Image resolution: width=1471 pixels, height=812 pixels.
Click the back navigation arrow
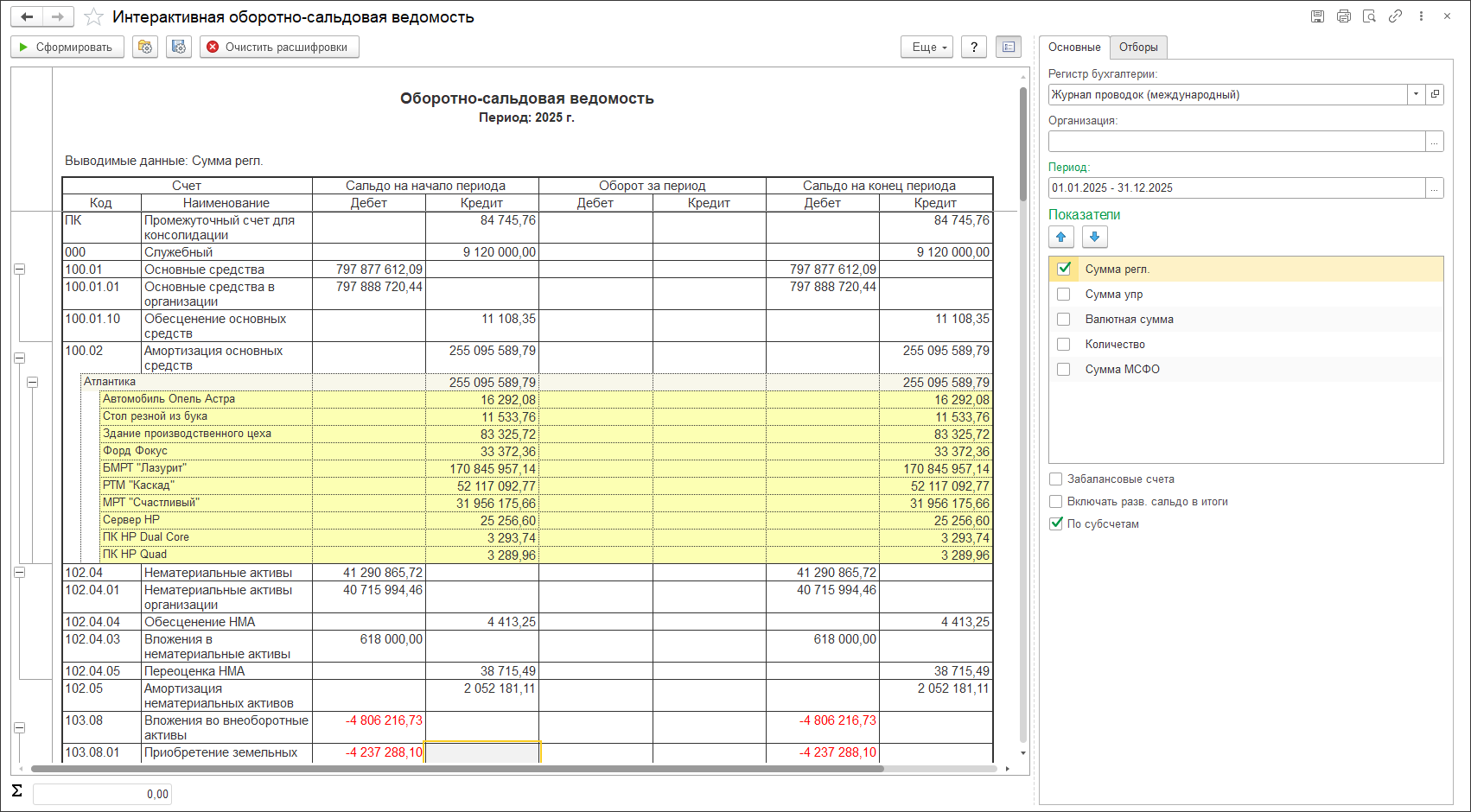27,17
